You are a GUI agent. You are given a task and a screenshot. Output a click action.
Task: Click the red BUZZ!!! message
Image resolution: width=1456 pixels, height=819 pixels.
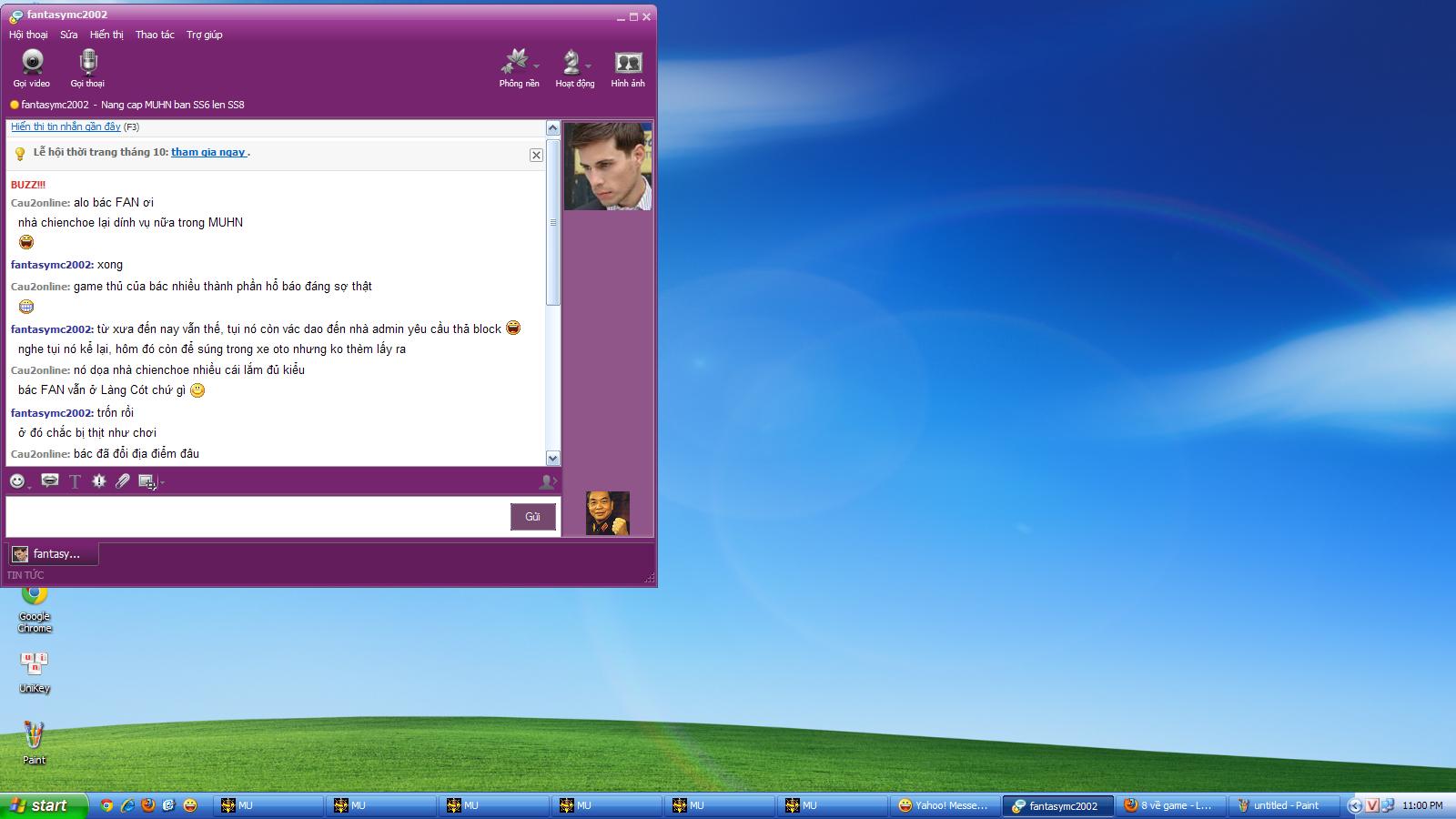coord(28,185)
